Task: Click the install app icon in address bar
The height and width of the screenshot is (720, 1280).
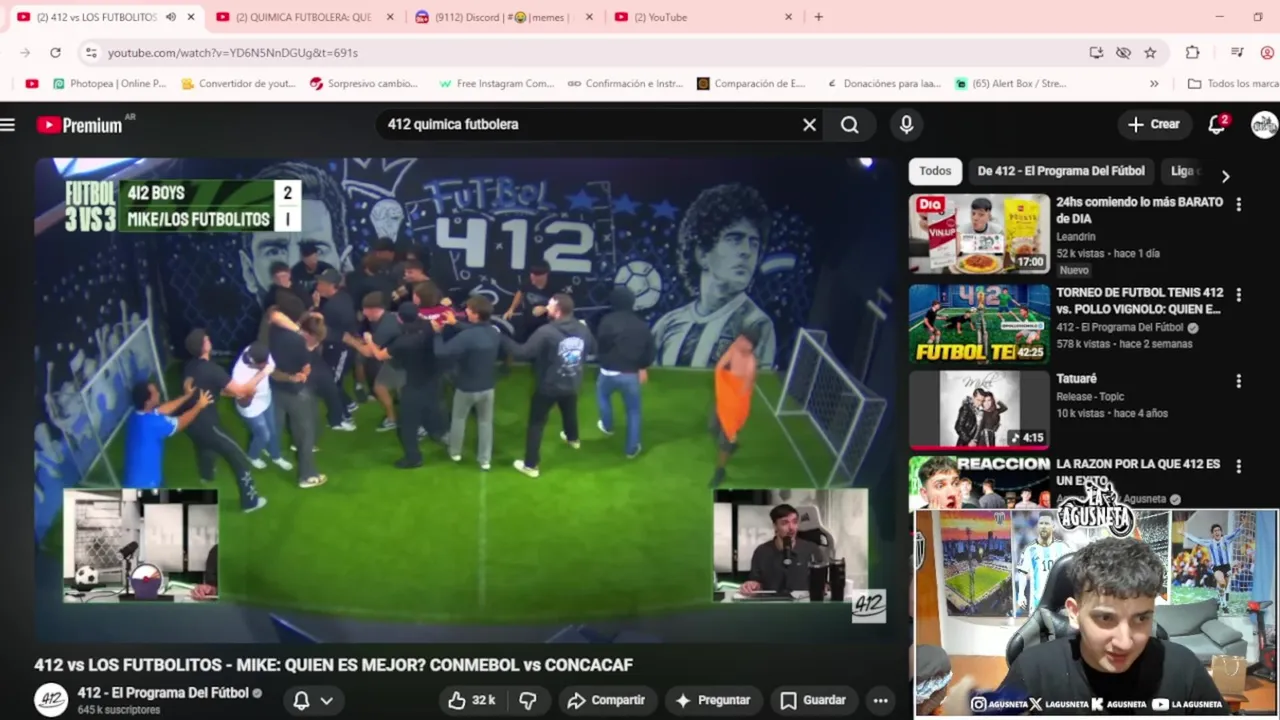Action: coord(1096,52)
